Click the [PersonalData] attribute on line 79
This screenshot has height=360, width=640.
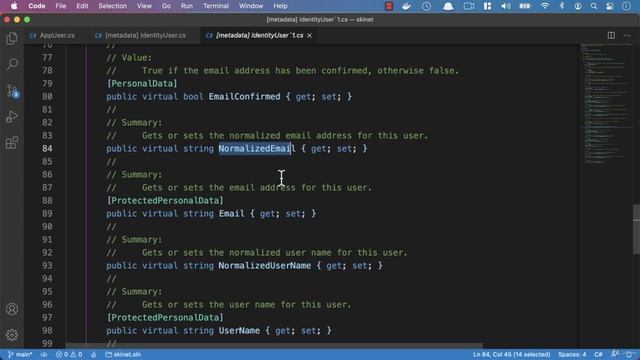[142, 84]
